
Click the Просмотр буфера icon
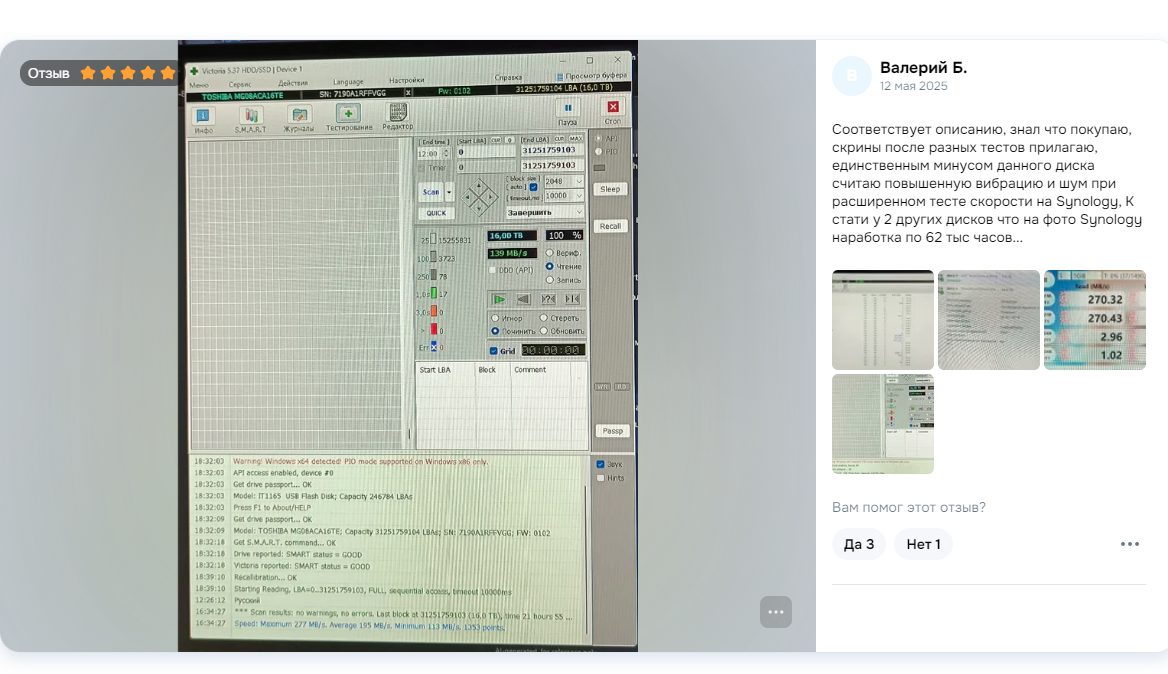click(x=559, y=77)
